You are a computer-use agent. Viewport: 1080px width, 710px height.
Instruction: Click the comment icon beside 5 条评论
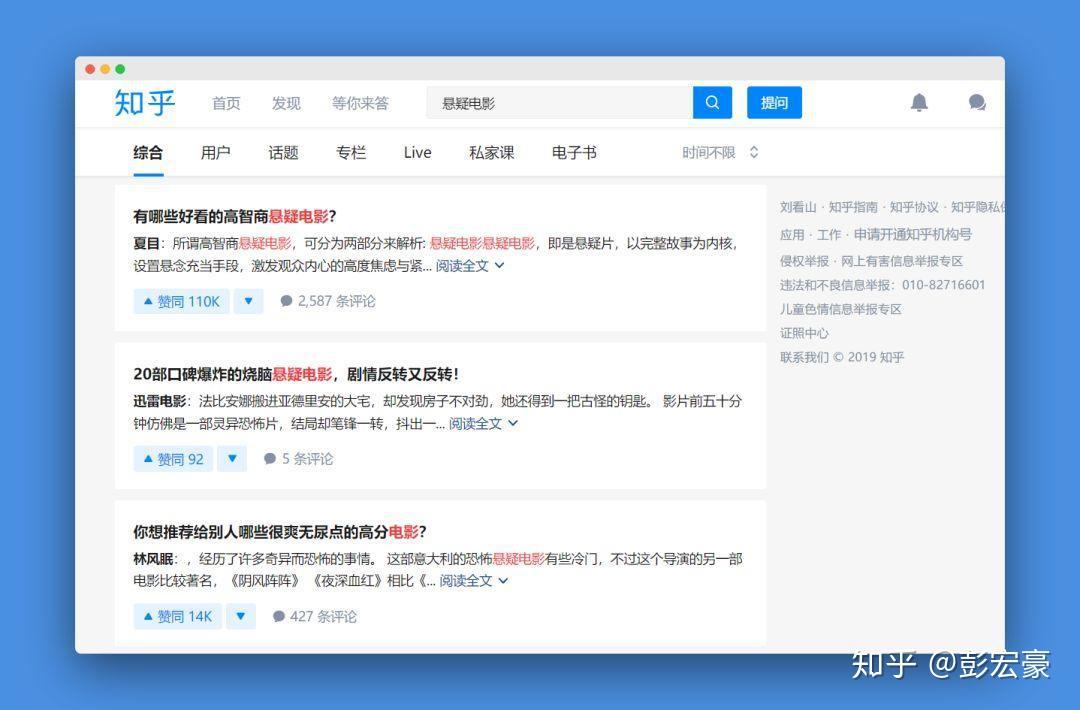click(x=270, y=459)
